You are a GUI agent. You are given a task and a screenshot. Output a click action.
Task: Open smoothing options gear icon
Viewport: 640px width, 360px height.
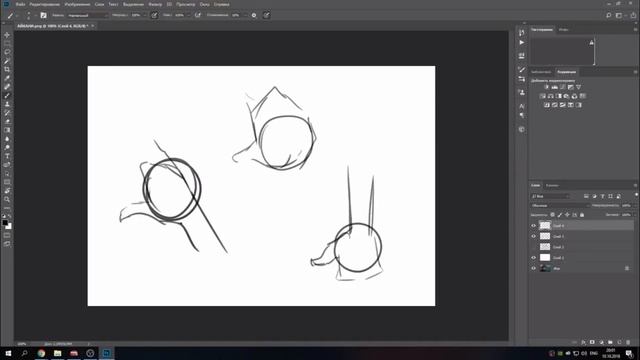[x=254, y=15]
